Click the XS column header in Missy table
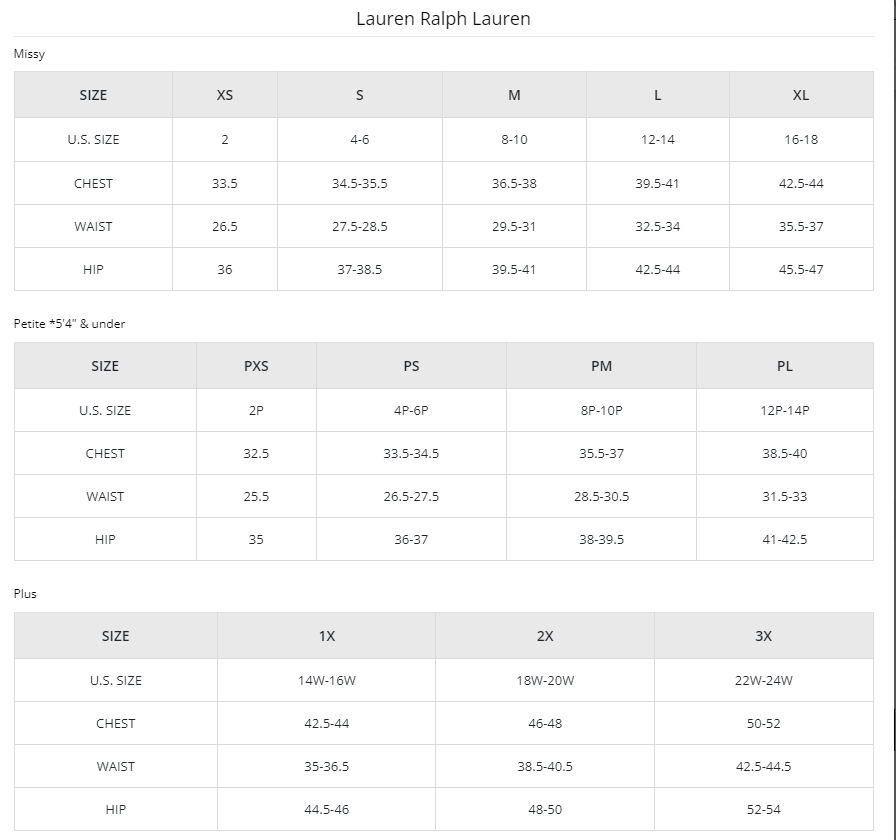 (225, 95)
